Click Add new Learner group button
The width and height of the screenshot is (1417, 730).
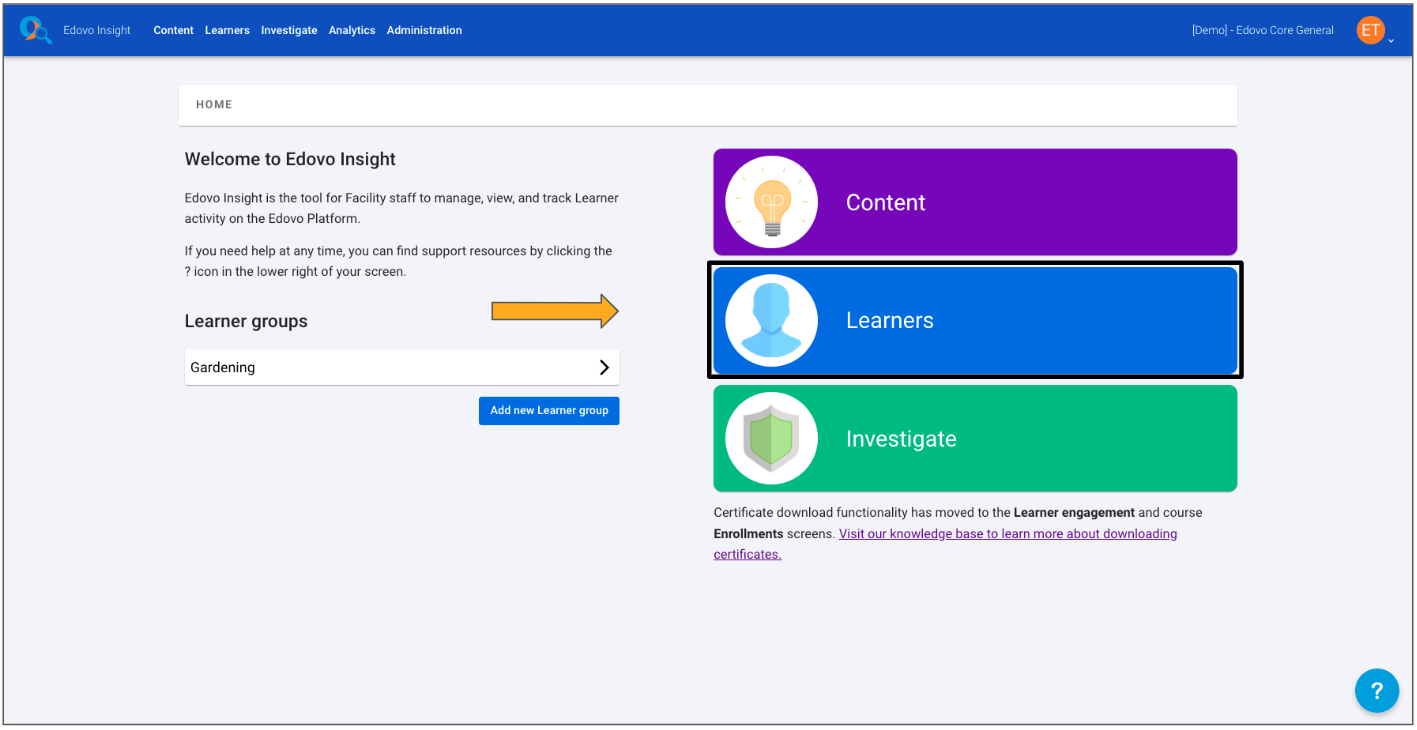[549, 411]
